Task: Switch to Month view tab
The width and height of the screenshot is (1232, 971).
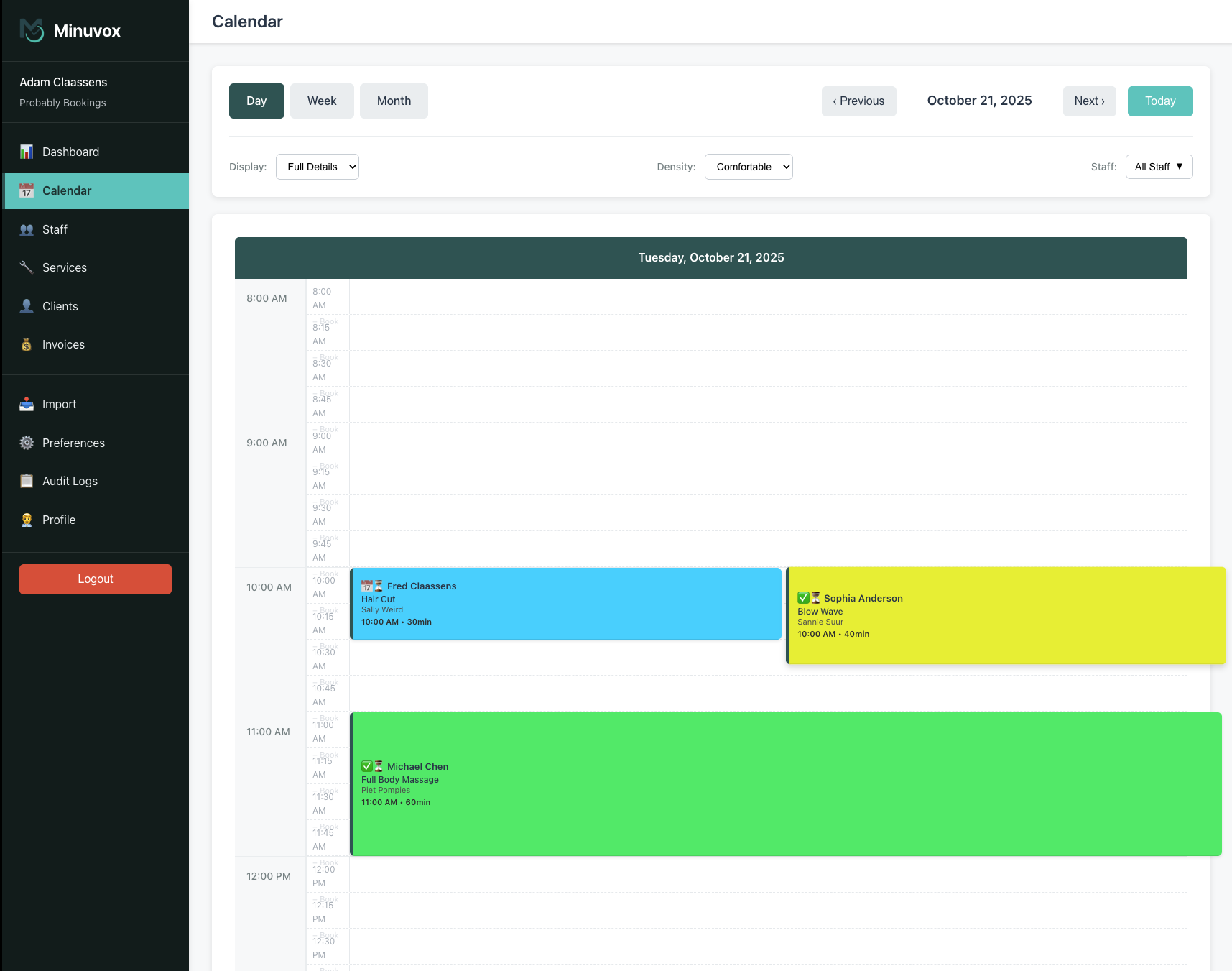Action: tap(394, 101)
